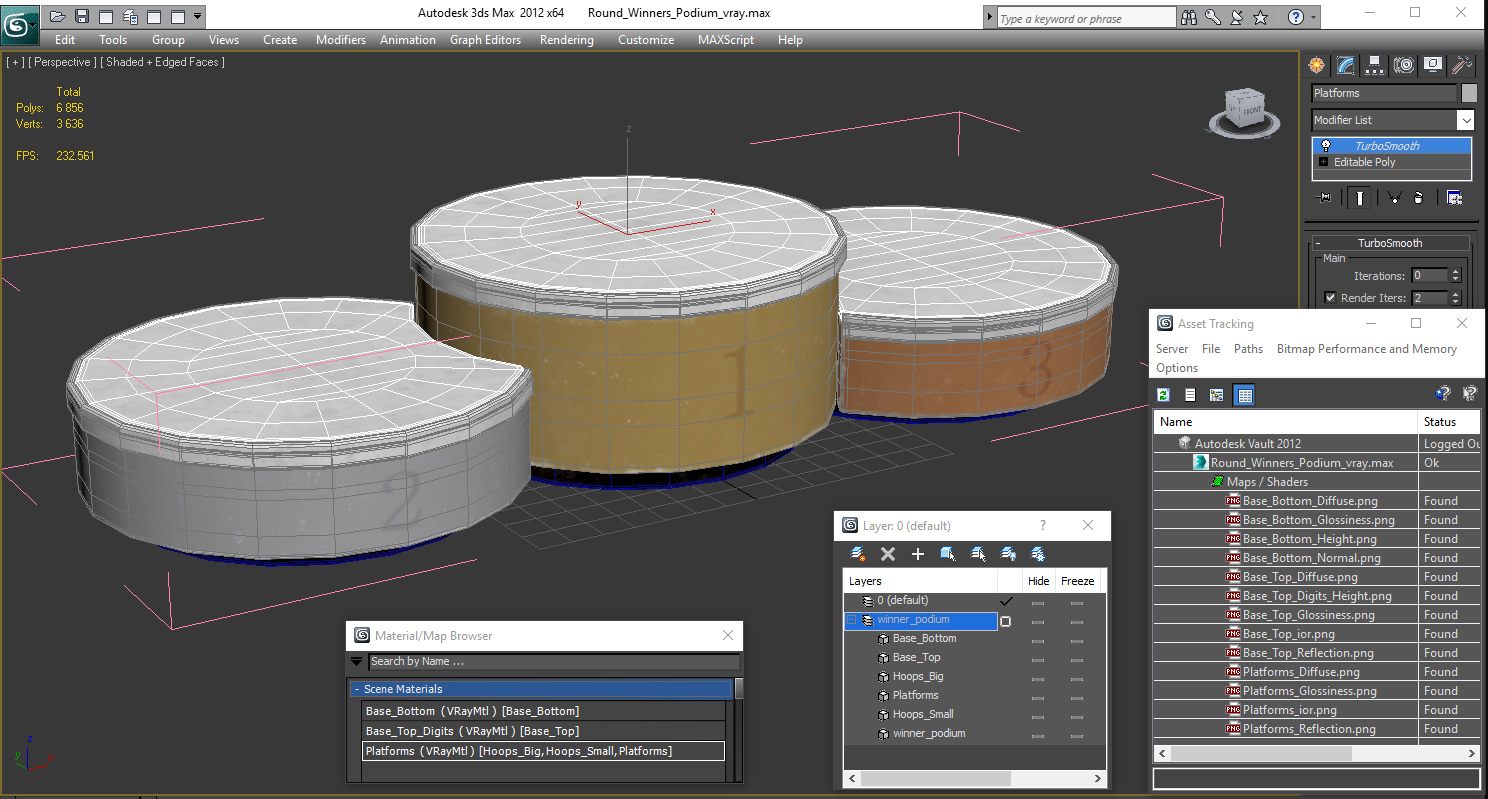Click Select Highlighted Objects and Layers icon

tap(947, 554)
